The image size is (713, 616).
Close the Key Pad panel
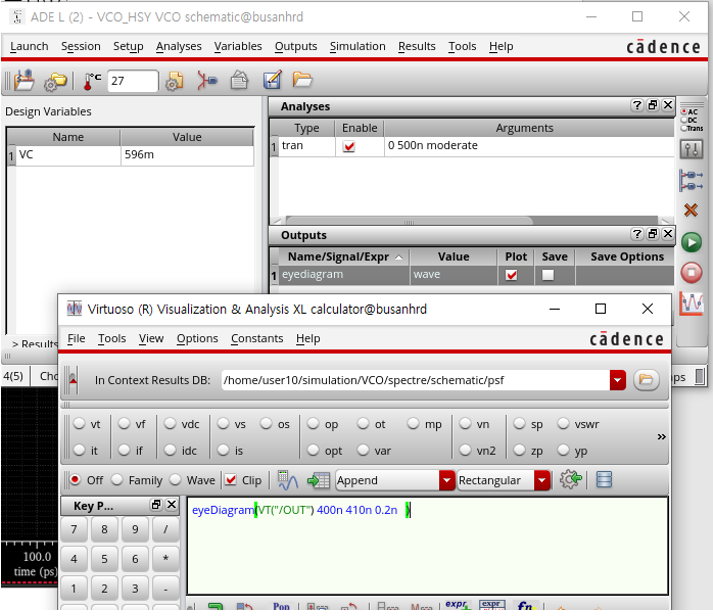point(171,505)
